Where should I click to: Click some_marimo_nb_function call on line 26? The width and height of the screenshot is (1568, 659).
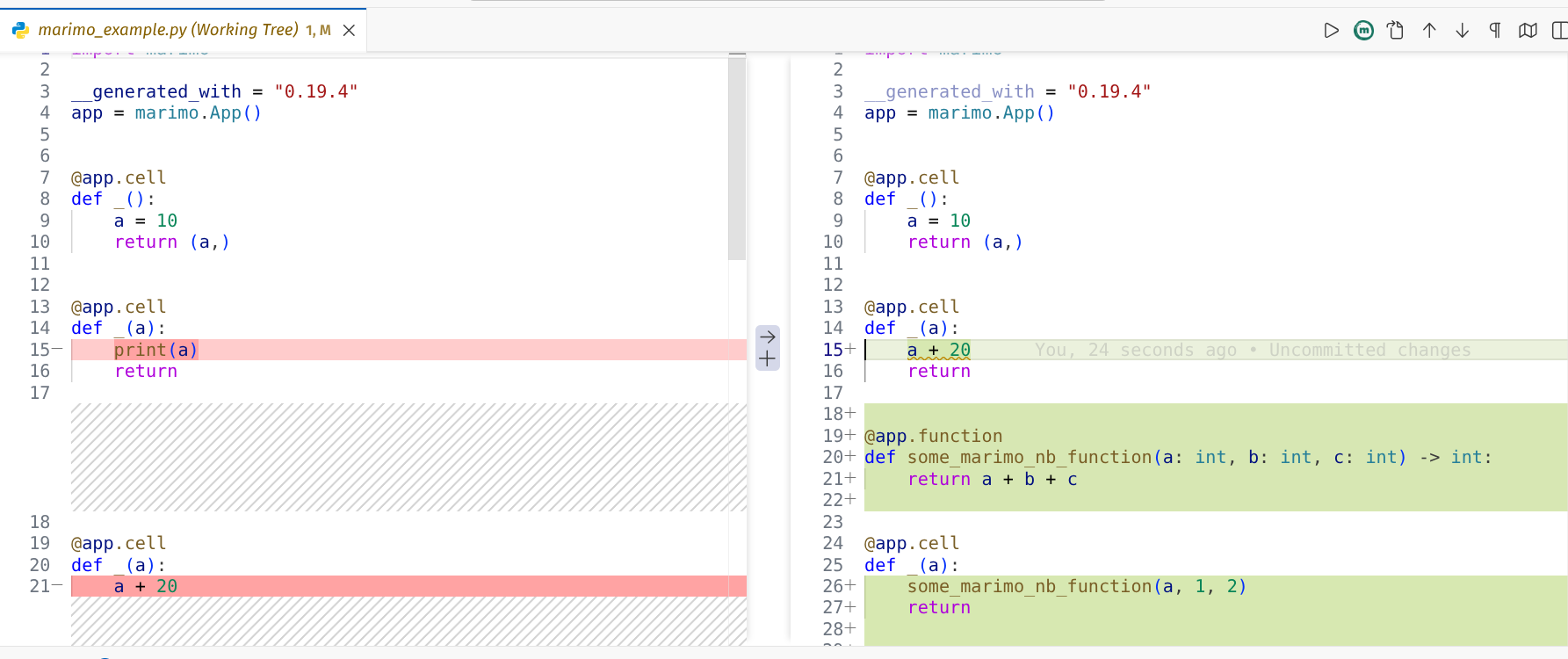click(1029, 586)
